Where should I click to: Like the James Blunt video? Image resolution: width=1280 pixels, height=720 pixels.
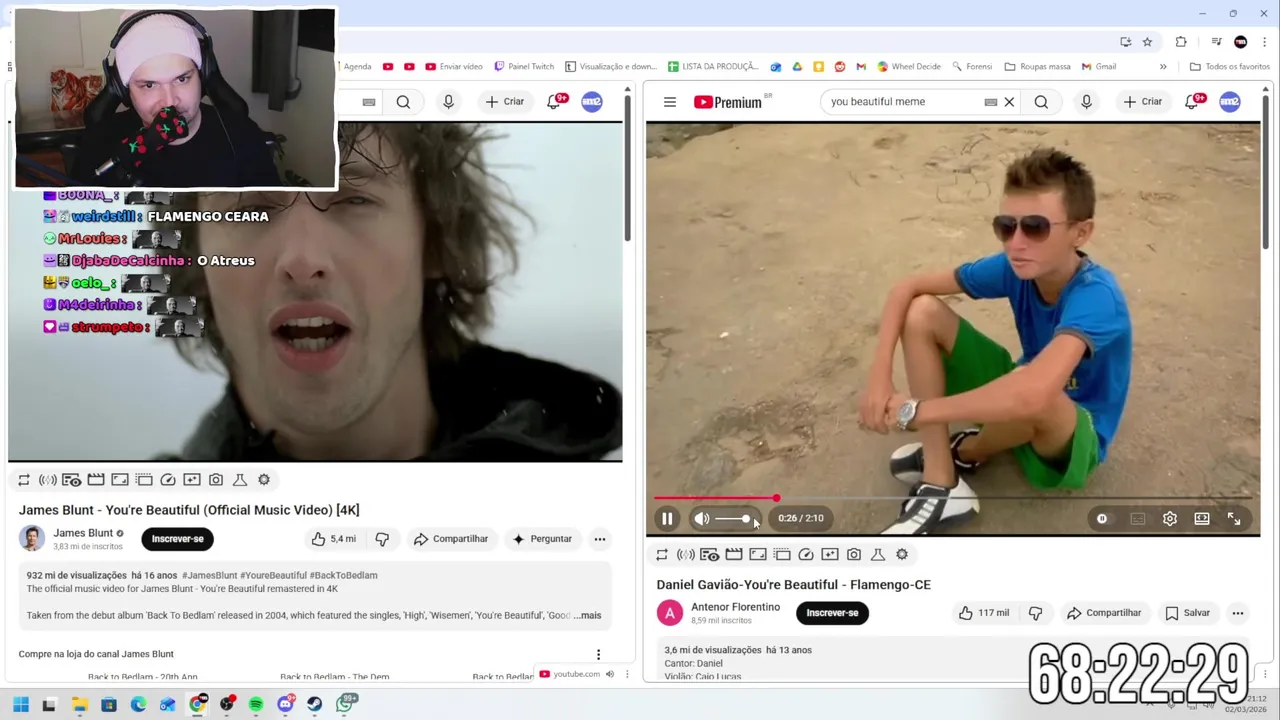pyautogui.click(x=334, y=539)
